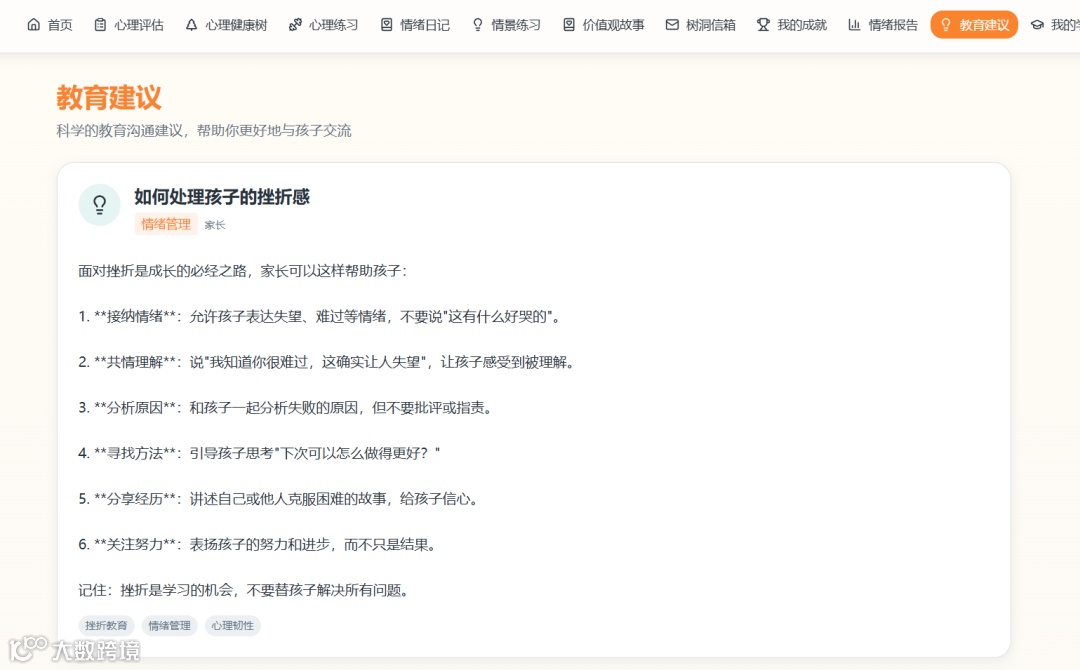Click list item 2 共情理解
Image resolution: width=1080 pixels, height=670 pixels.
pyautogui.click(x=326, y=362)
